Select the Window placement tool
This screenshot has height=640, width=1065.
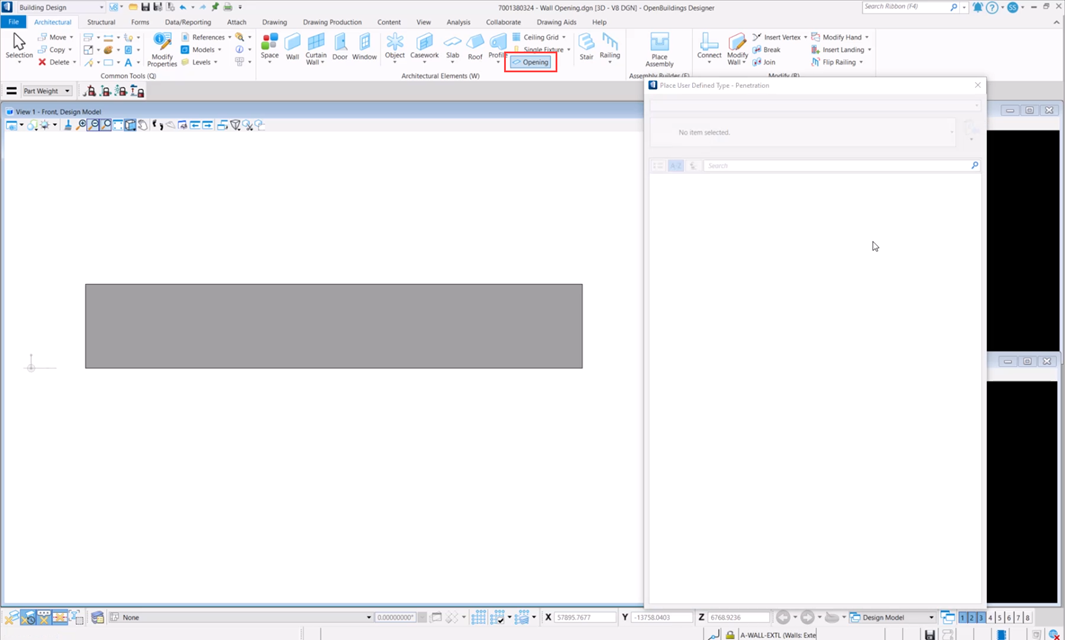pyautogui.click(x=364, y=47)
